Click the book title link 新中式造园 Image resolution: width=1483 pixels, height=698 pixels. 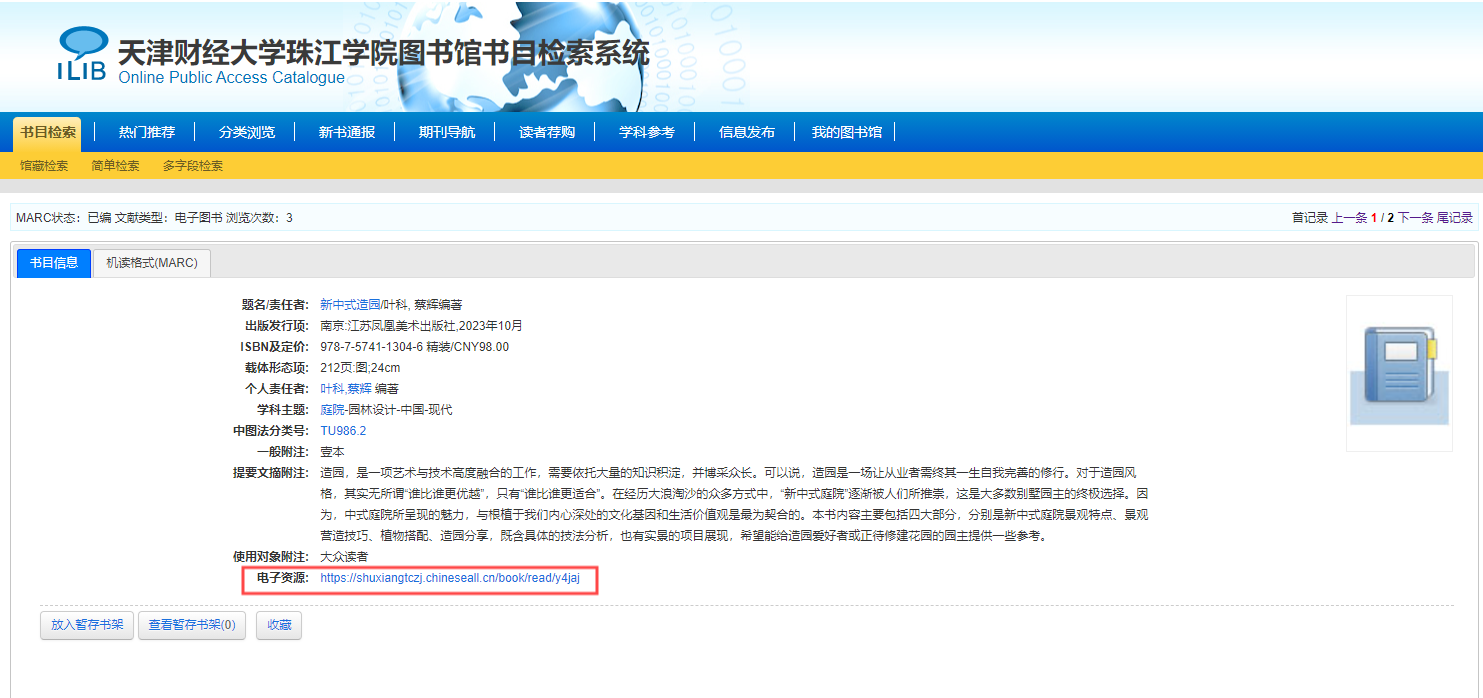tap(350, 305)
